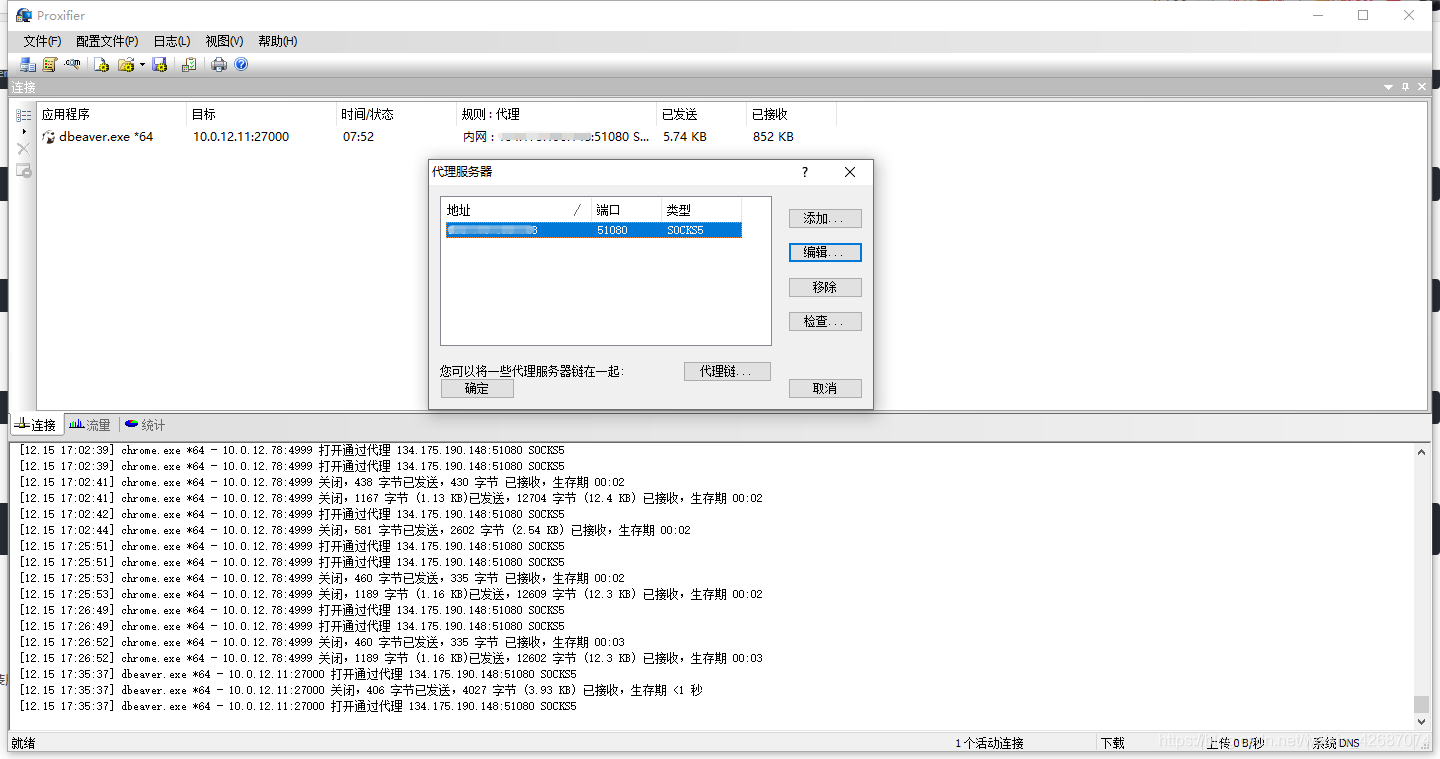Open the Proxy Servers toolbar icon
Screen dimensions: 1440x759
click(x=27, y=64)
